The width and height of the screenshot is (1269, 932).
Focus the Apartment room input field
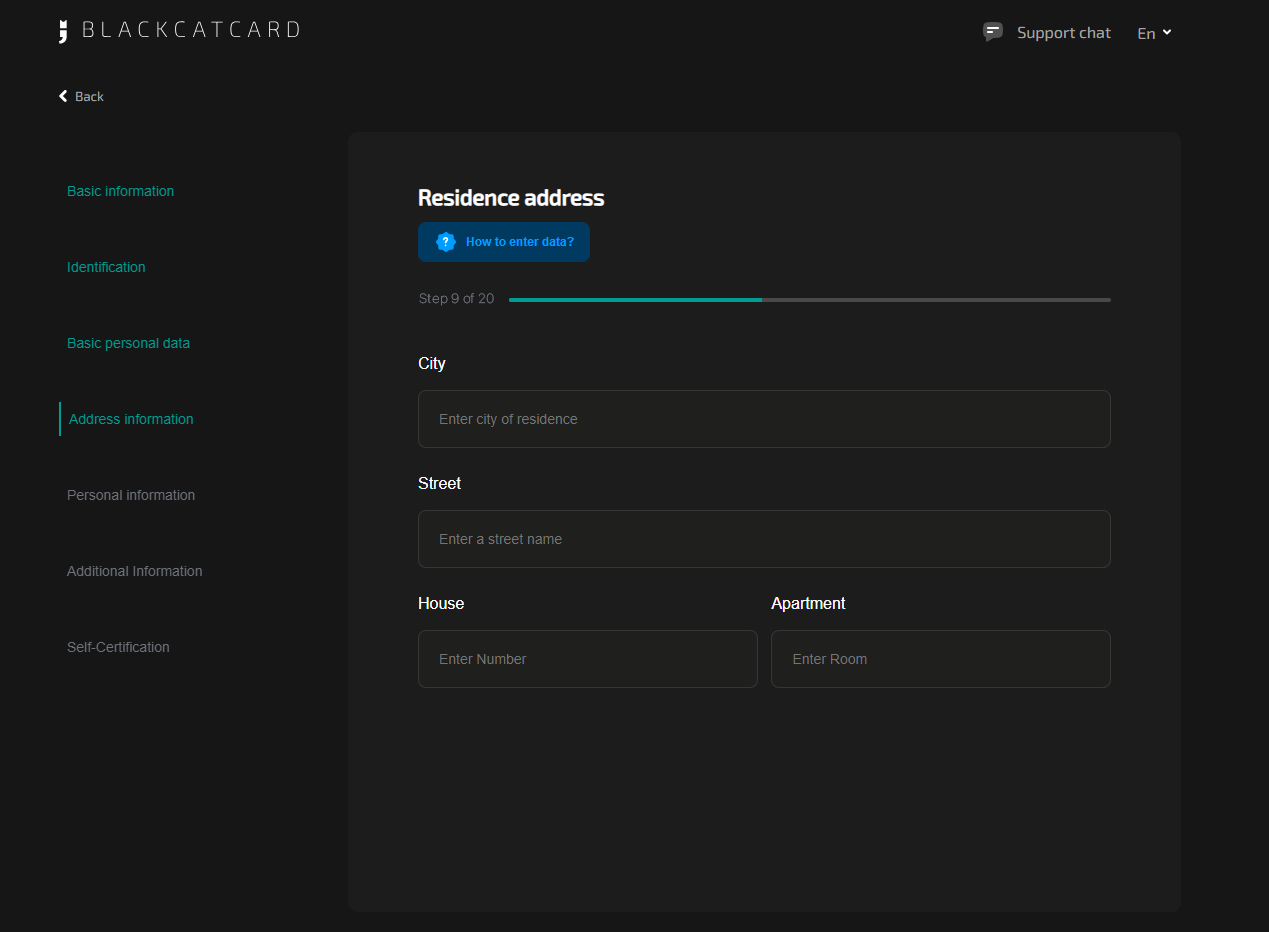click(941, 659)
